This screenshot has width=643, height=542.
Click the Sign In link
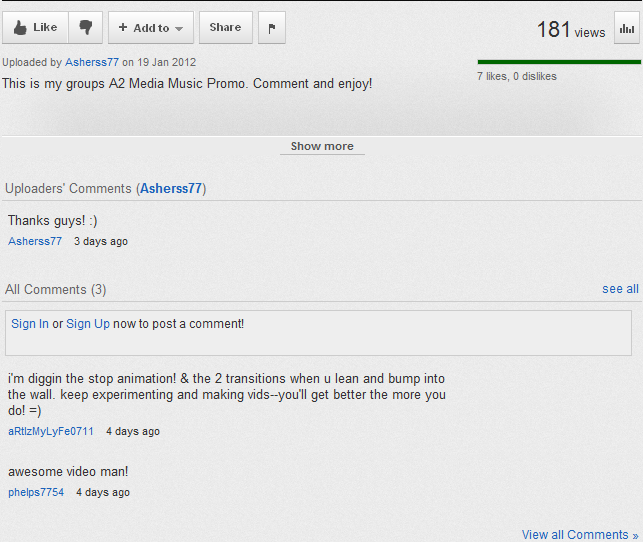30,324
